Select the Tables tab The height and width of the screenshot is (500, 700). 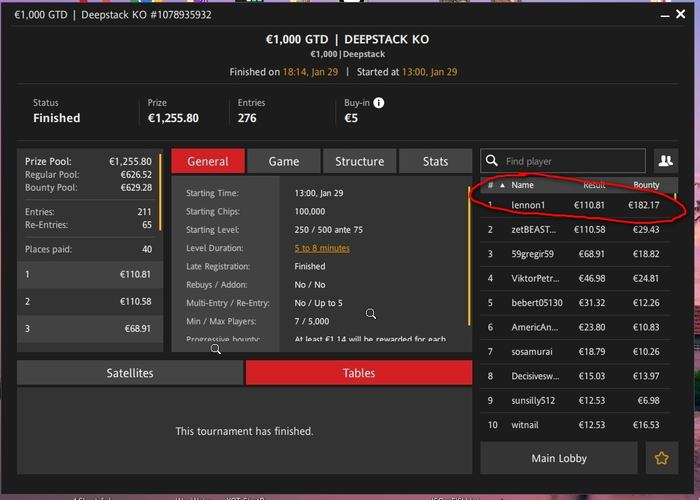pos(359,373)
